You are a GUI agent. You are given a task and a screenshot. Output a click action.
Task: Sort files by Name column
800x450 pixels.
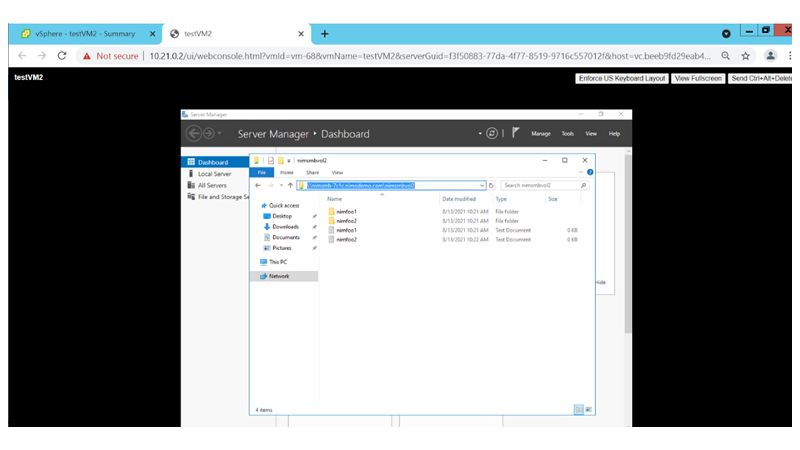point(335,199)
